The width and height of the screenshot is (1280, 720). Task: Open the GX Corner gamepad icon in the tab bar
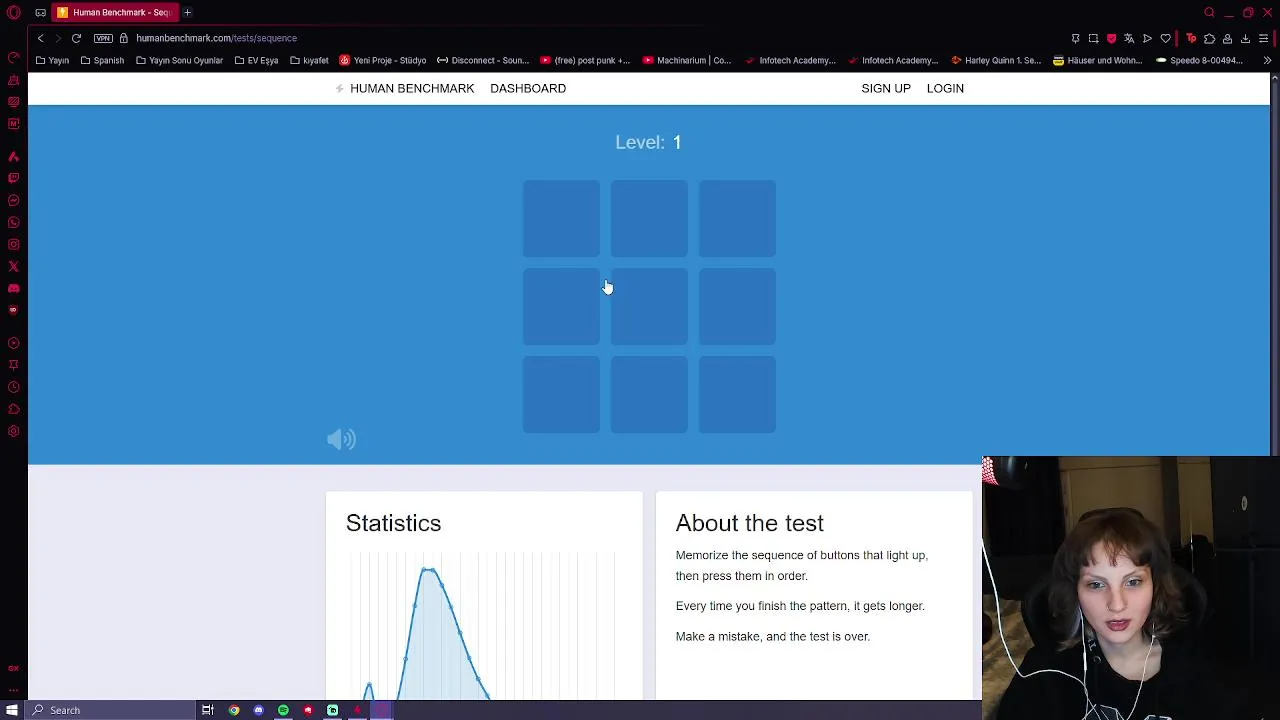click(40, 12)
